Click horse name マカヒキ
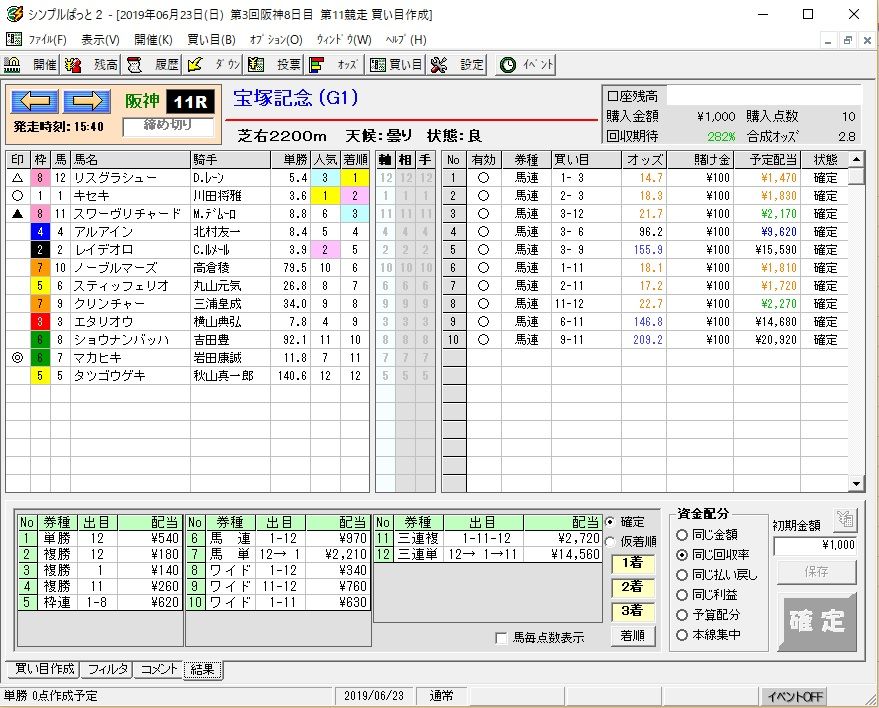Screen dimensions: 879x708 pyautogui.click(x=98, y=358)
